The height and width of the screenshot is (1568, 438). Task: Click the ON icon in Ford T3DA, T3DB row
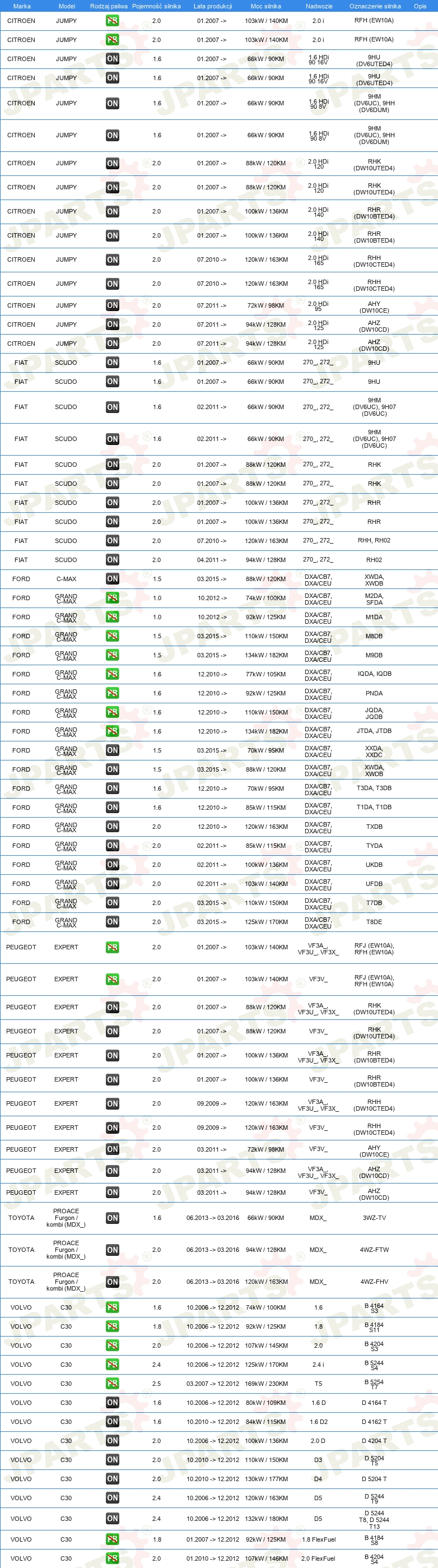113,788
